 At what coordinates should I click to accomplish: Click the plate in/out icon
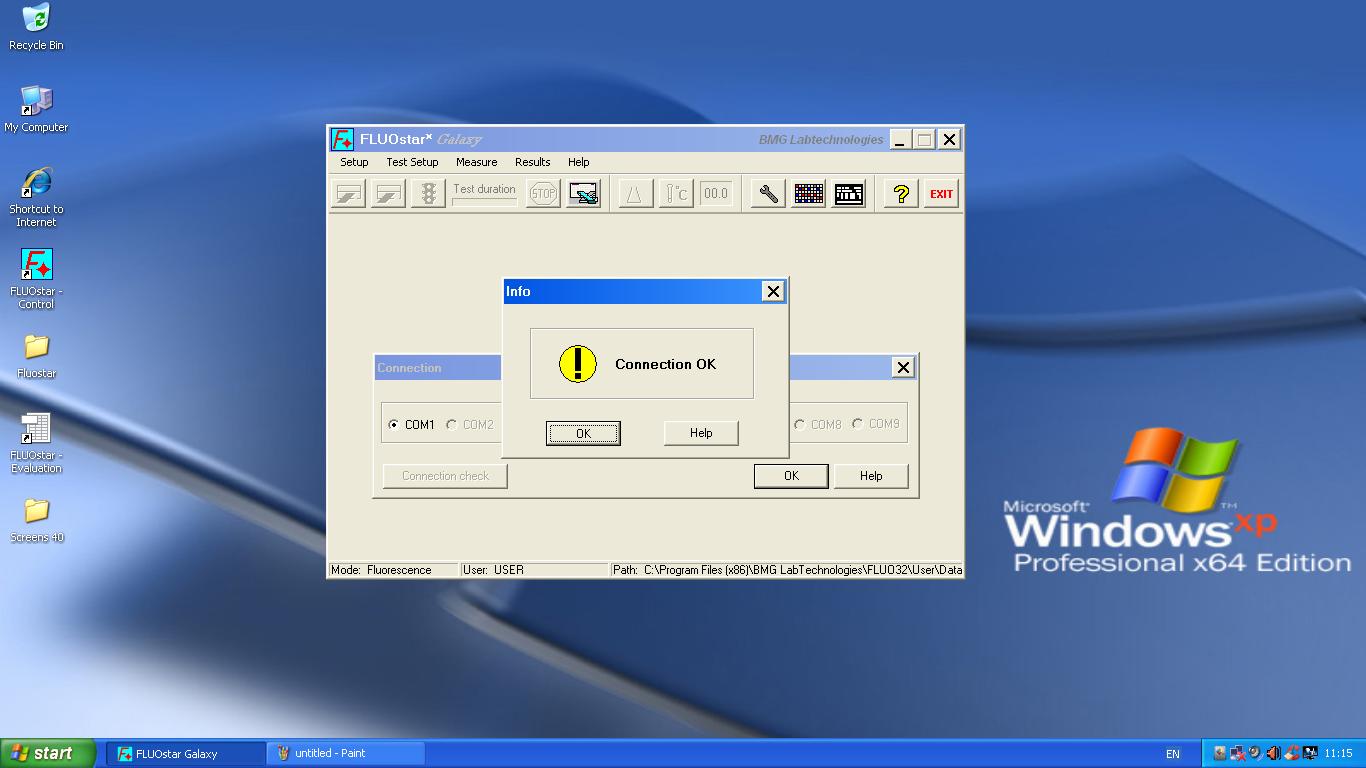(x=584, y=194)
